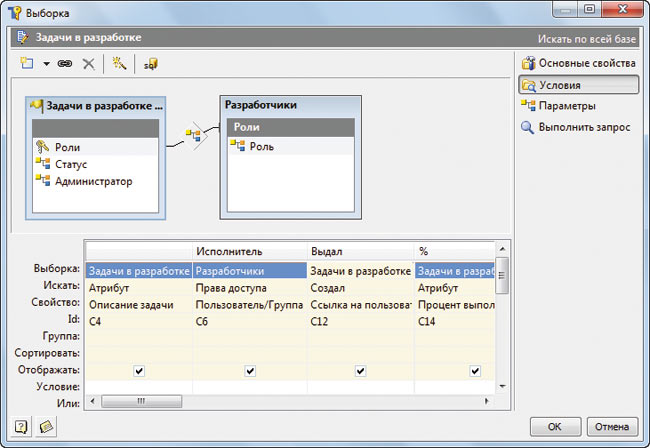Open Выборка cell Разработчики in Исполнитель column

point(250,270)
